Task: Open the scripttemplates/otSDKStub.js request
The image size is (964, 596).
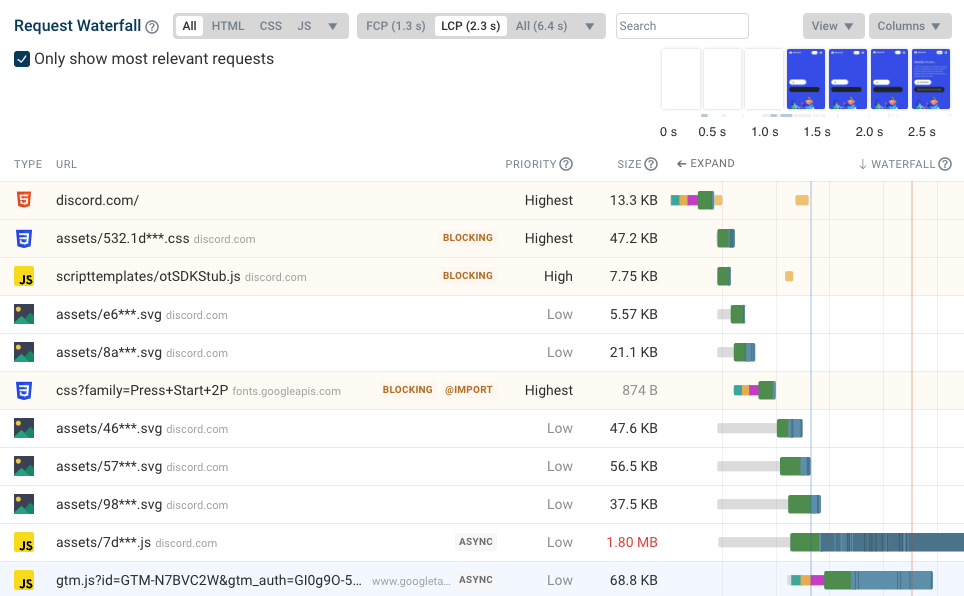Action: 482,276
